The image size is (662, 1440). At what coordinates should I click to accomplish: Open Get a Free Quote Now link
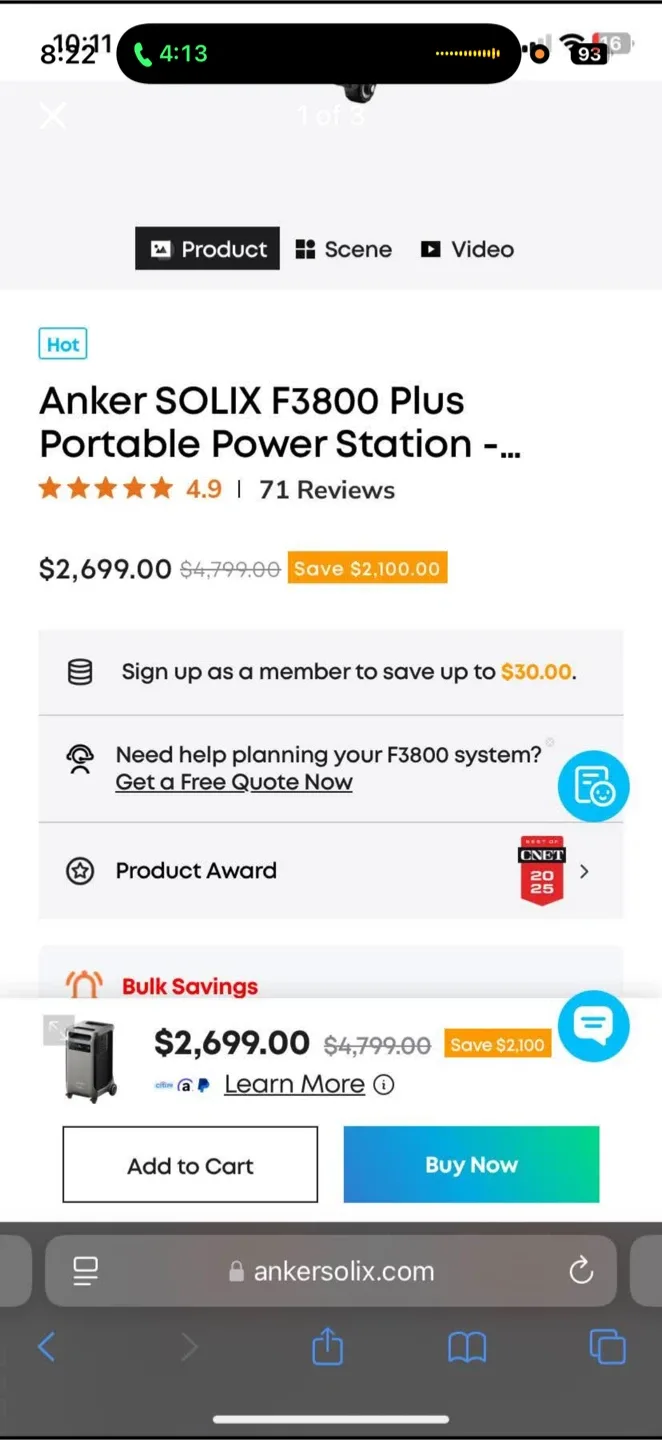tap(234, 782)
